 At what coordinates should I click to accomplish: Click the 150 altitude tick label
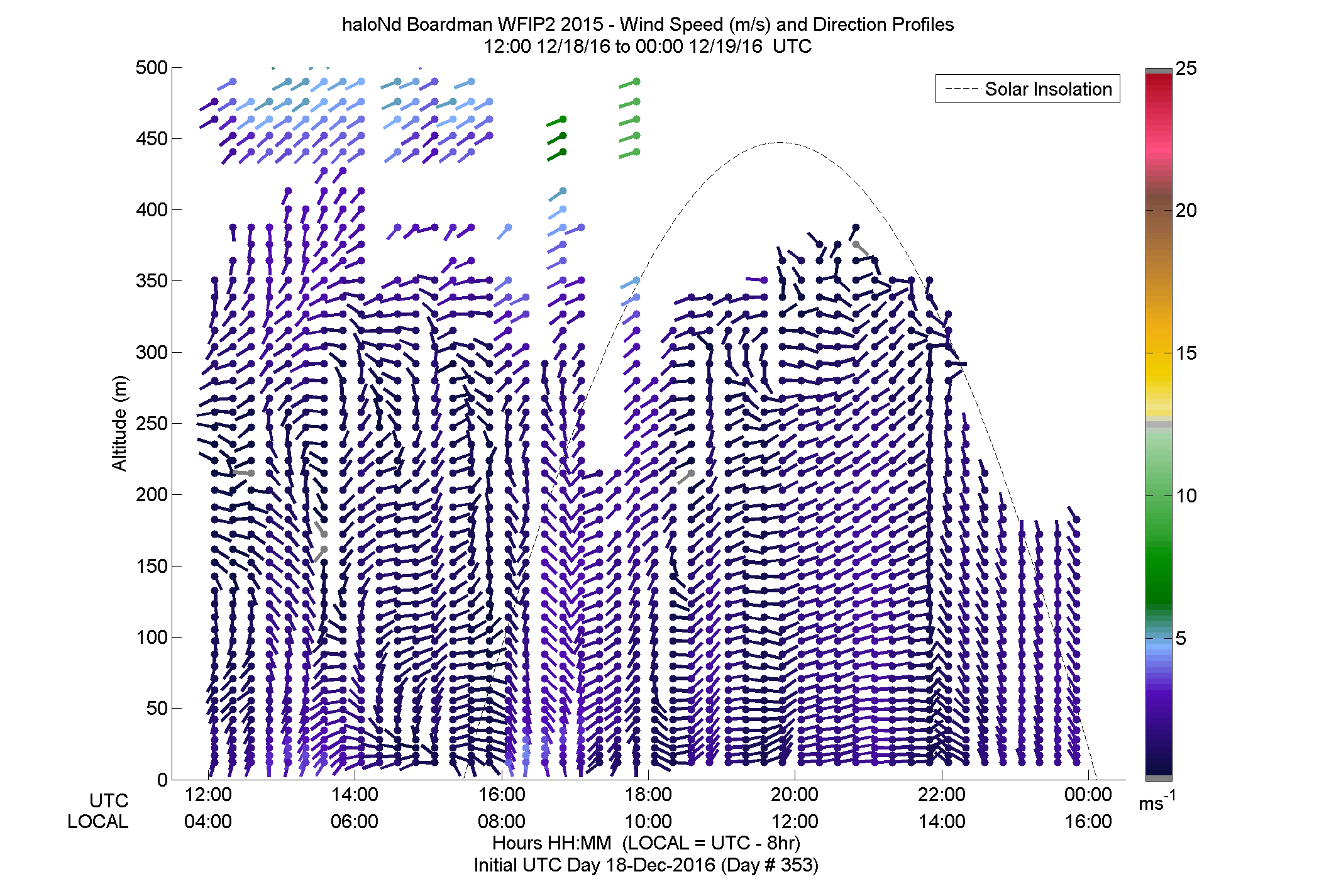coord(152,566)
